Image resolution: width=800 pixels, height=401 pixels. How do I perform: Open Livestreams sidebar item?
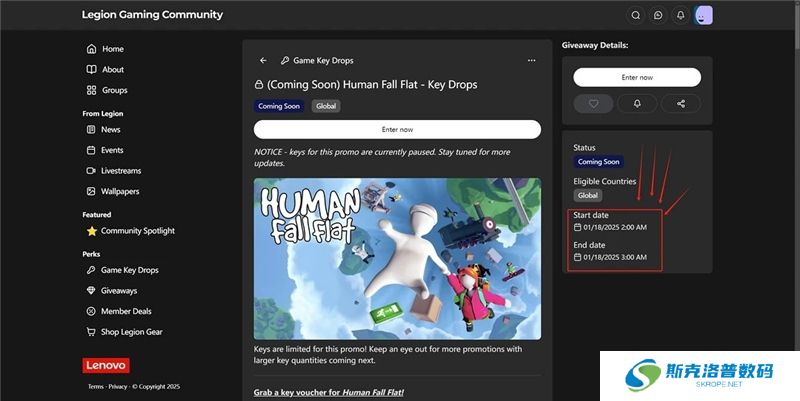(x=121, y=171)
